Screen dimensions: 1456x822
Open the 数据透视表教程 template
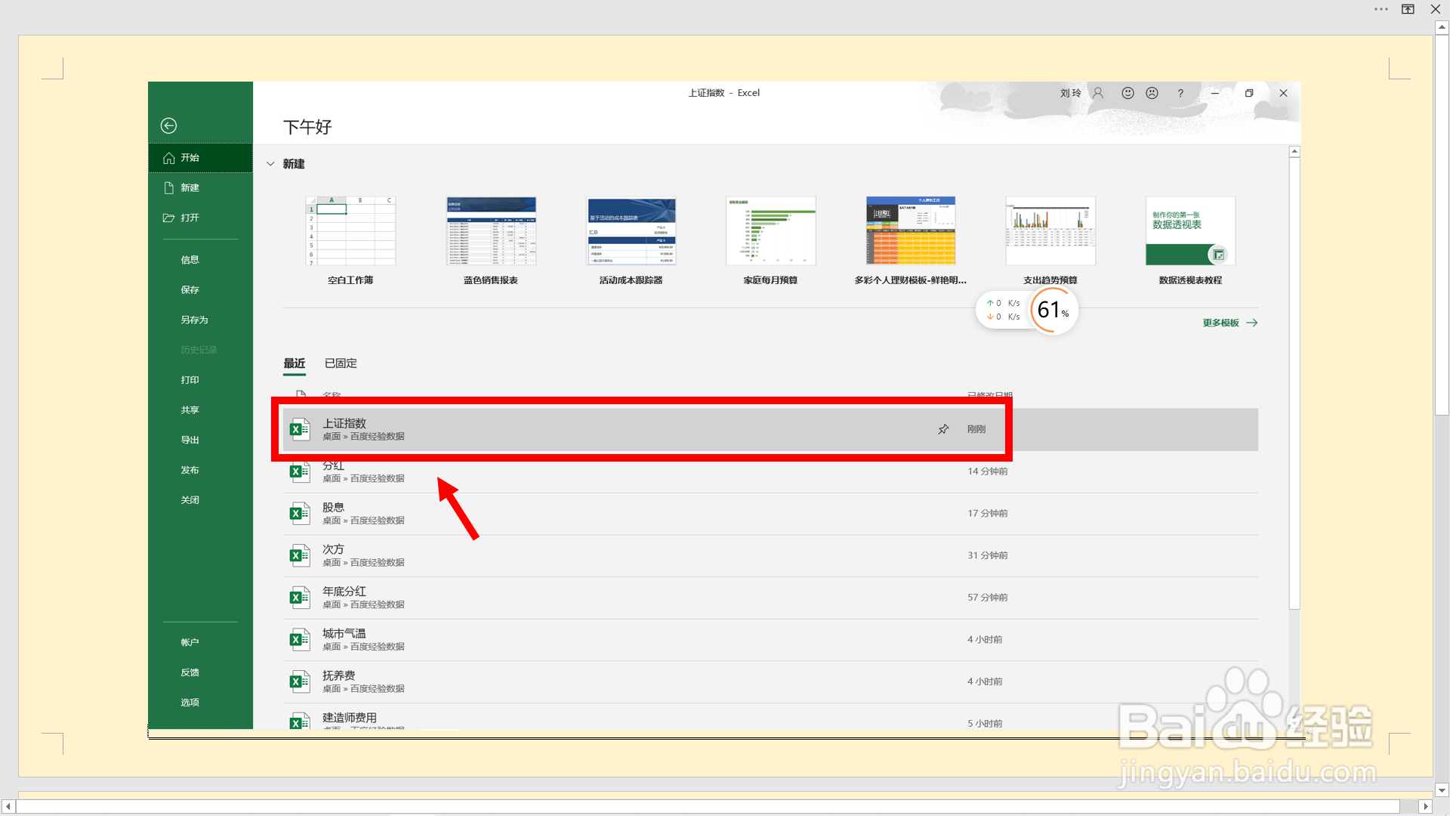[1195, 243]
